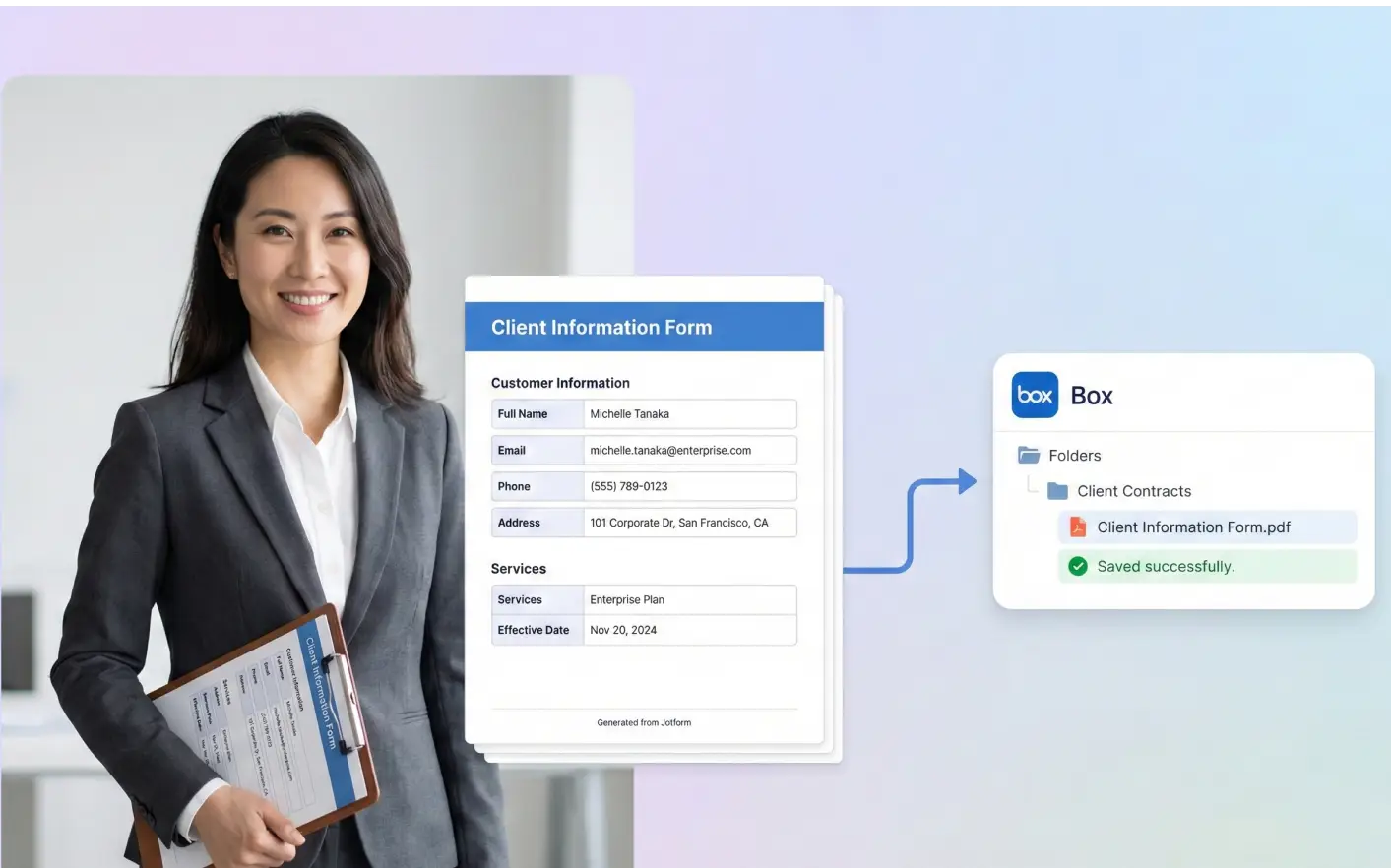Click the Generated from Jotform footer text
This screenshot has height=868, width=1391.
point(644,722)
